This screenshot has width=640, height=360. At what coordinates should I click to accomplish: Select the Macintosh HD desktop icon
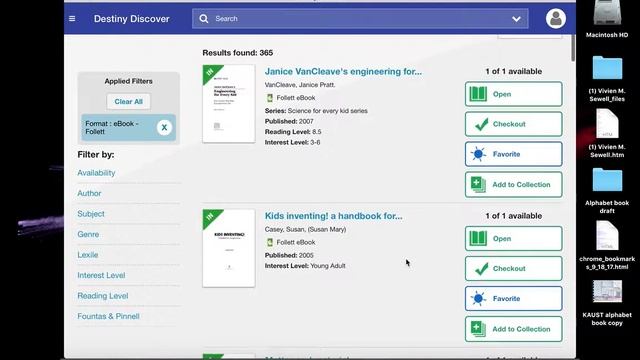pyautogui.click(x=607, y=13)
